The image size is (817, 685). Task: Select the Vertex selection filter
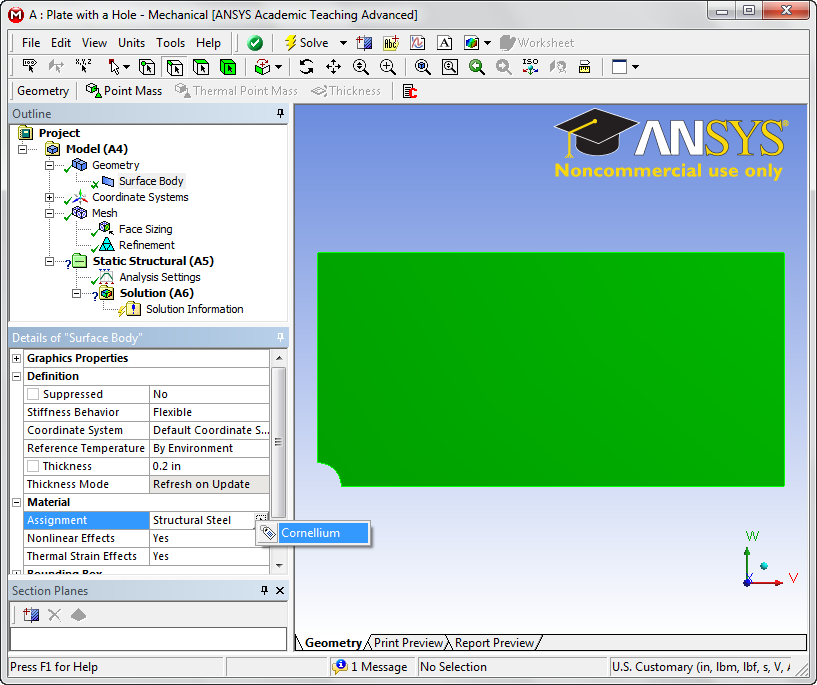point(147,67)
